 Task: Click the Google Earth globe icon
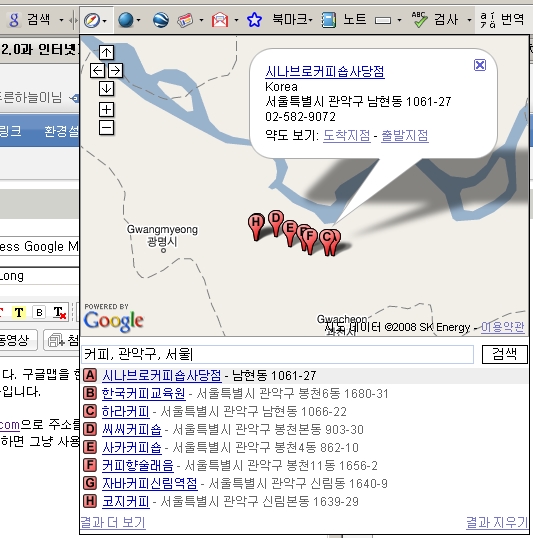[161, 20]
